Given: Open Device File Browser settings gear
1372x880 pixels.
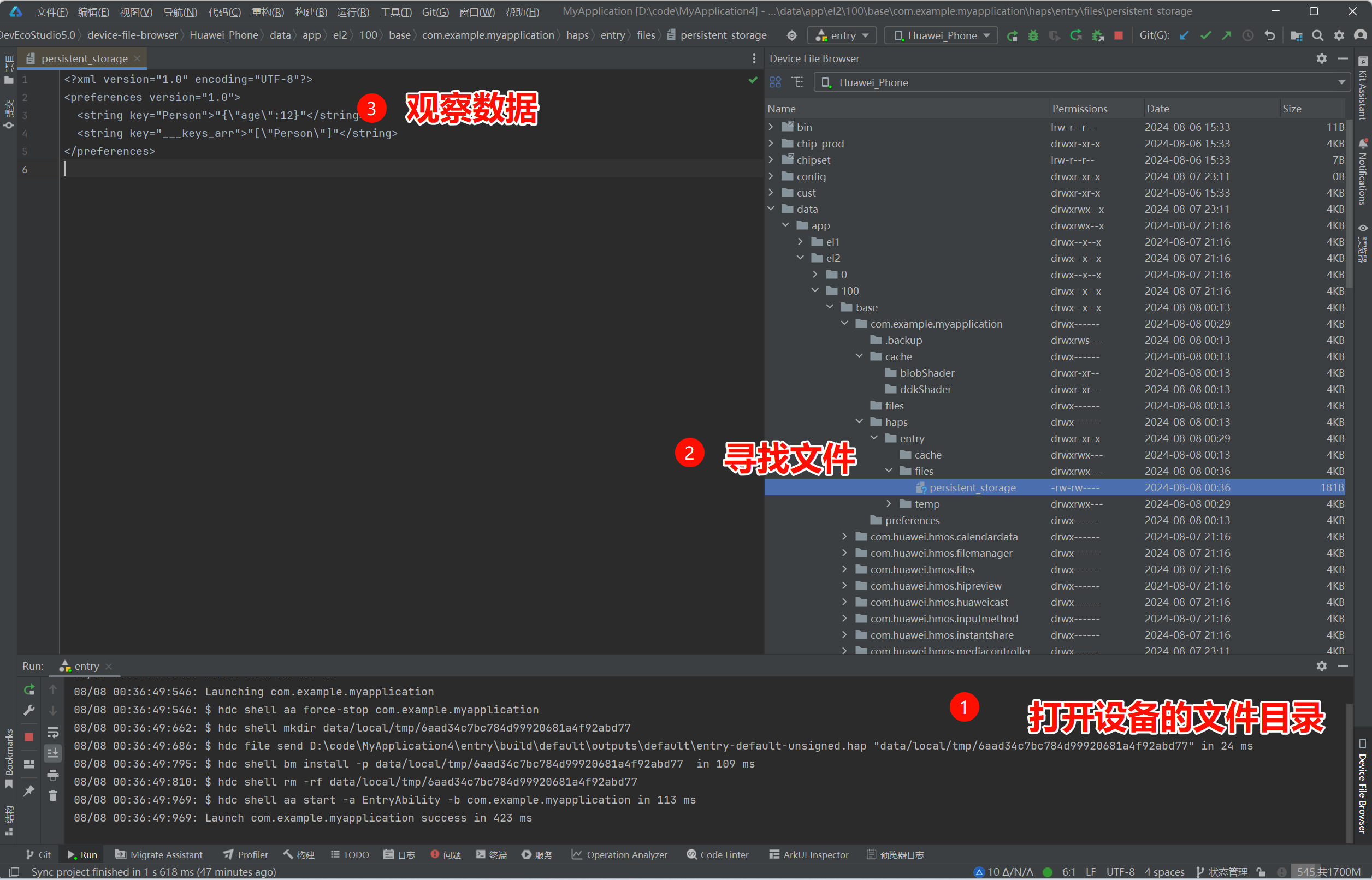Looking at the screenshot, I should tap(1321, 58).
